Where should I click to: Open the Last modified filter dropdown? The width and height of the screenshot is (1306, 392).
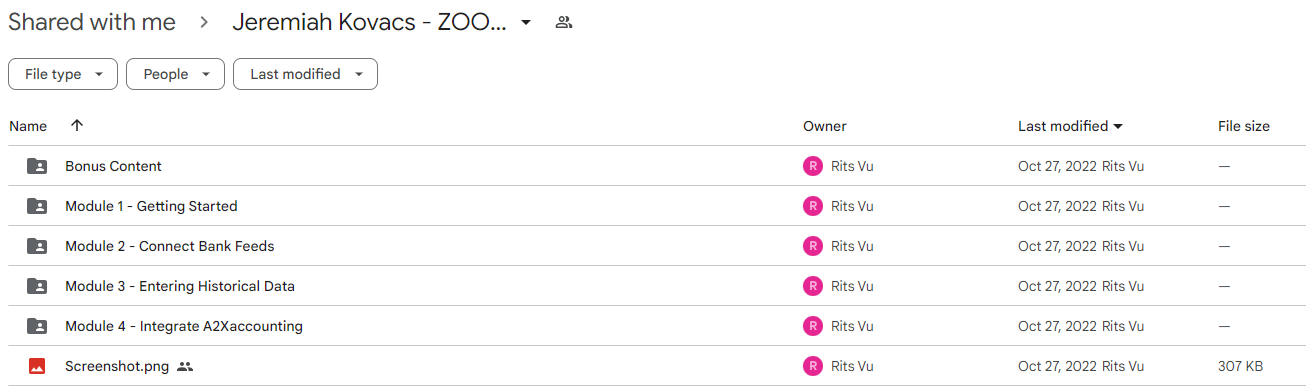point(305,74)
